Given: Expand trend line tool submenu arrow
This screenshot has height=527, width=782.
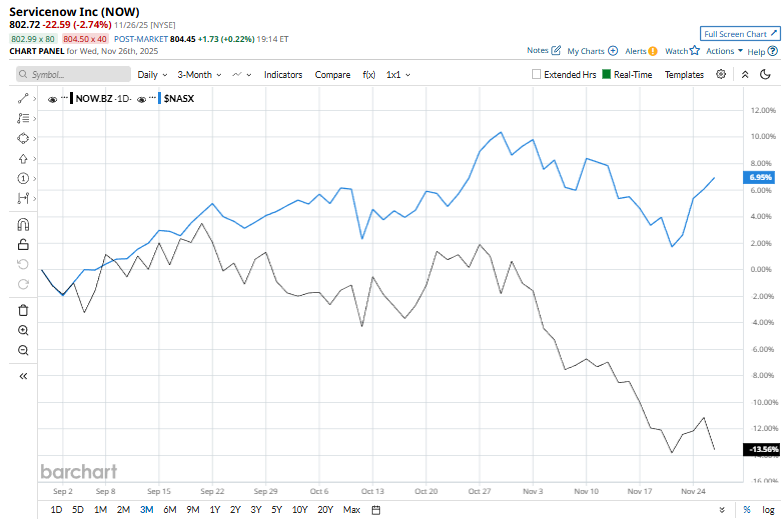Looking at the screenshot, I should [x=34, y=99].
